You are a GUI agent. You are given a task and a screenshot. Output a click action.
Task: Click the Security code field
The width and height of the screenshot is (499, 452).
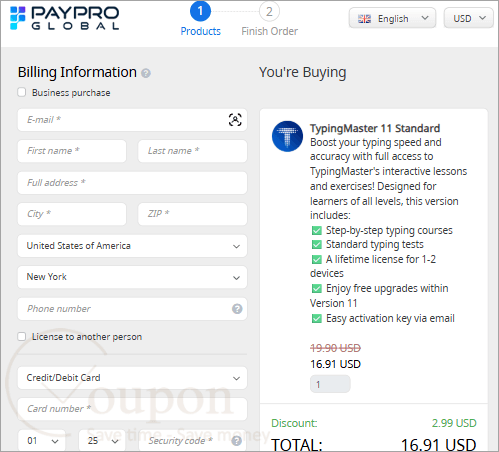point(193,441)
